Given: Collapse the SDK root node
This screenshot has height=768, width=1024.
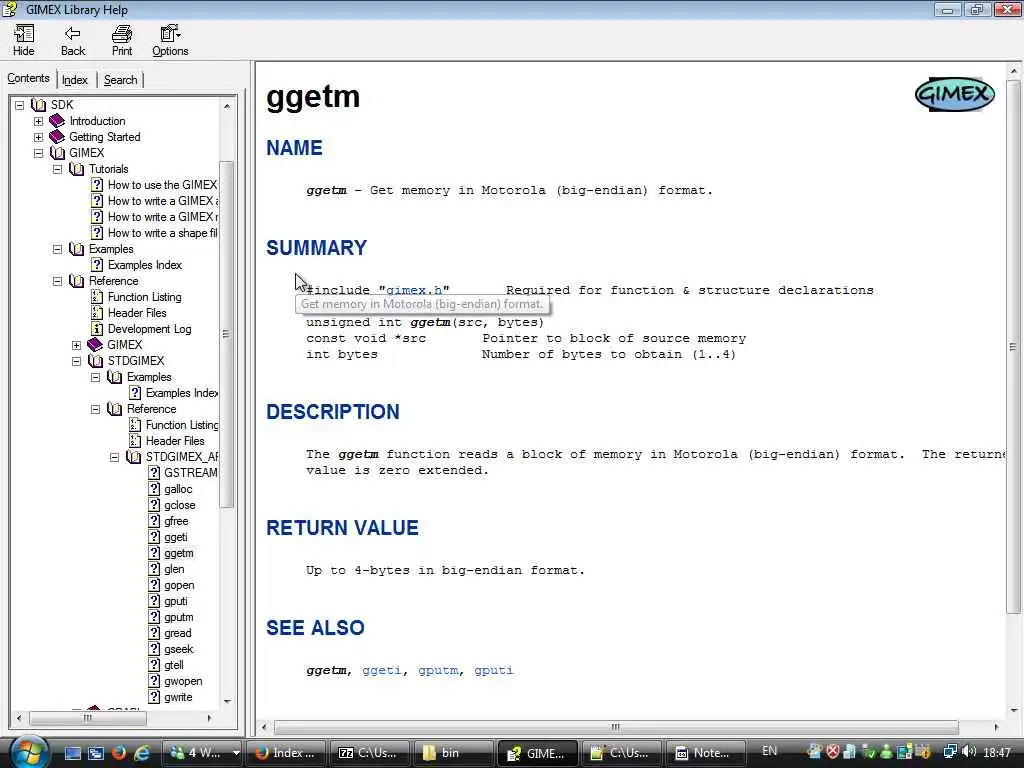Looking at the screenshot, I should (20, 104).
